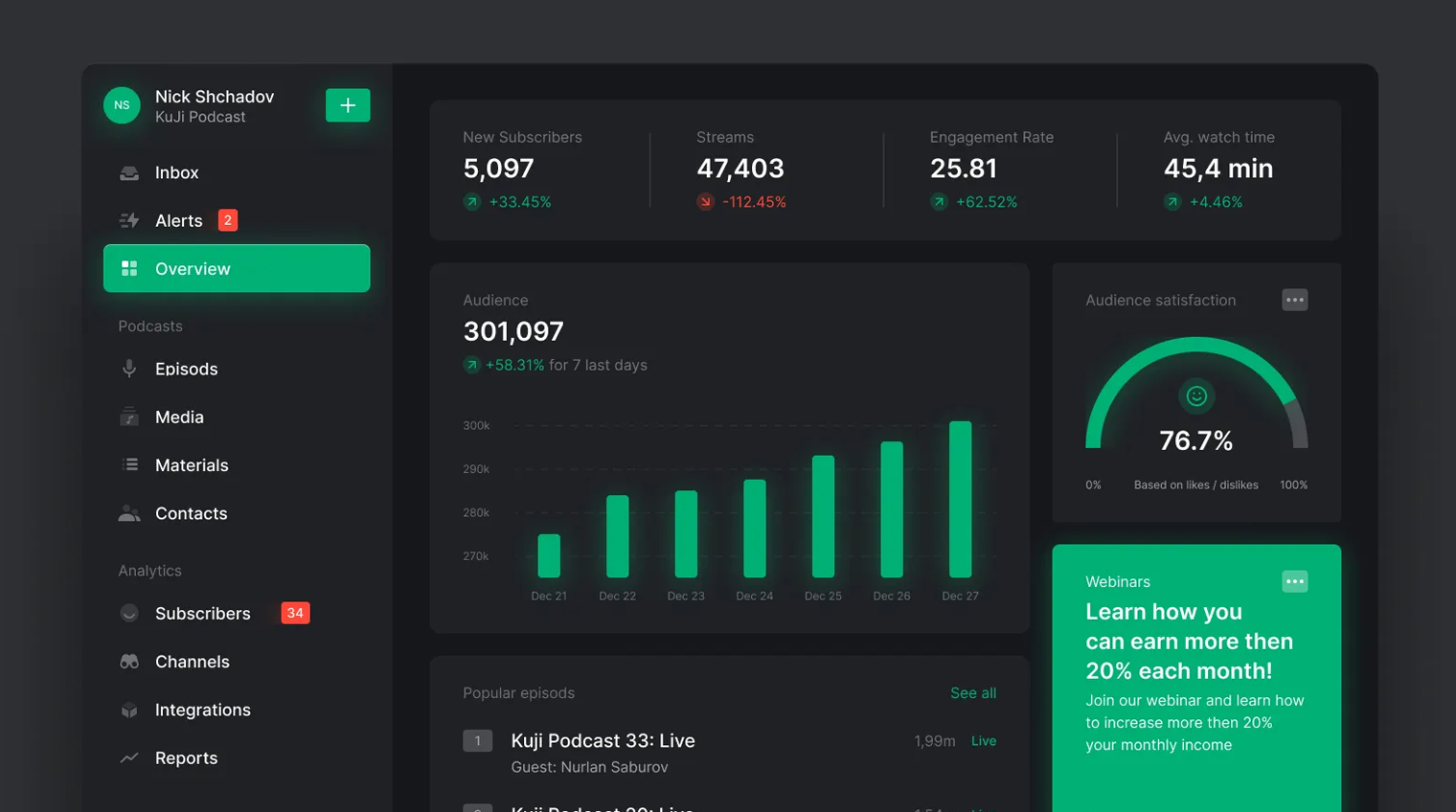Click Webinars heading Learn how you can earn

1190,642
